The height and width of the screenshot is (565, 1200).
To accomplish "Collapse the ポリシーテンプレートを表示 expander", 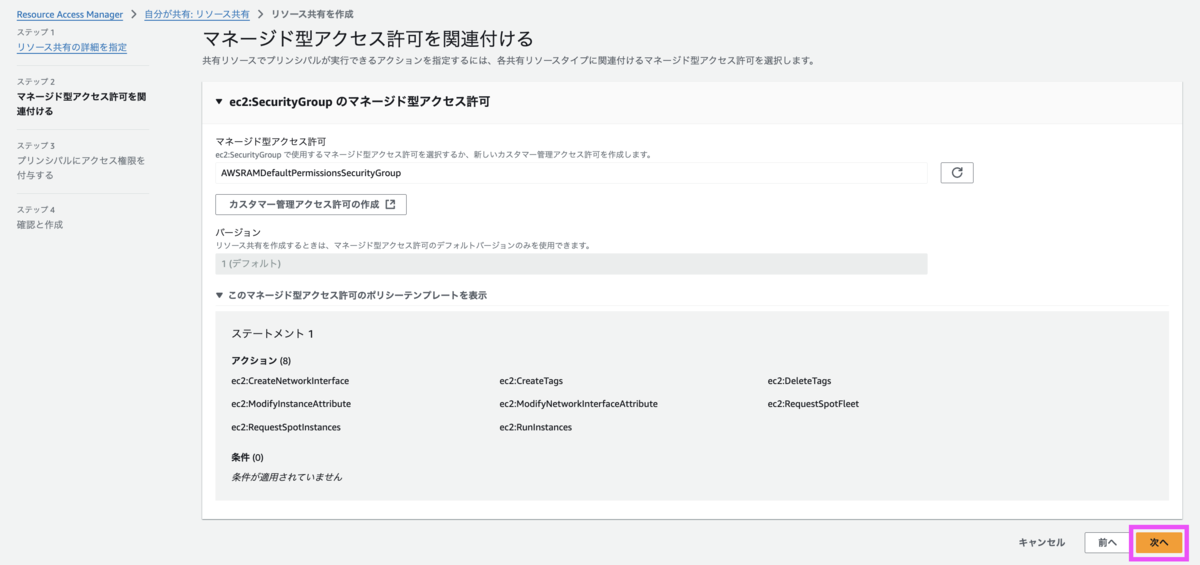I will coord(351,295).
